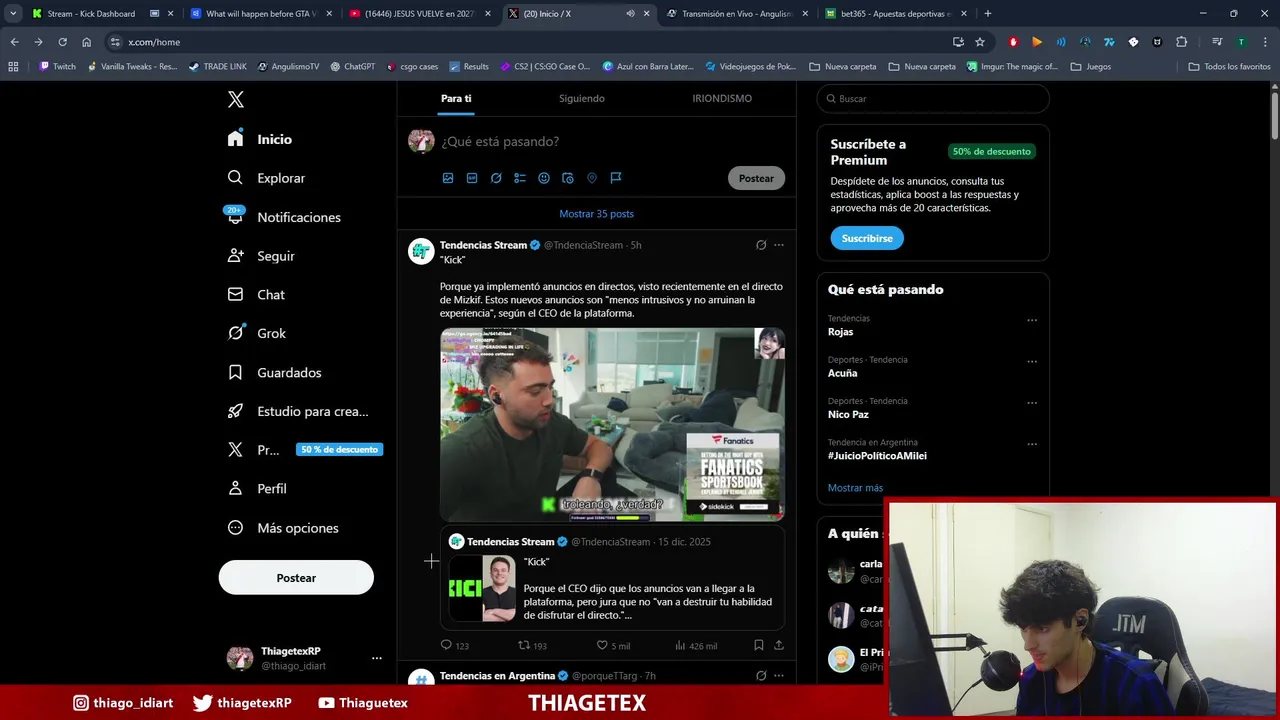1280x720 pixels.
Task: Open Chrome three-dot menu
Action: [1265, 42]
